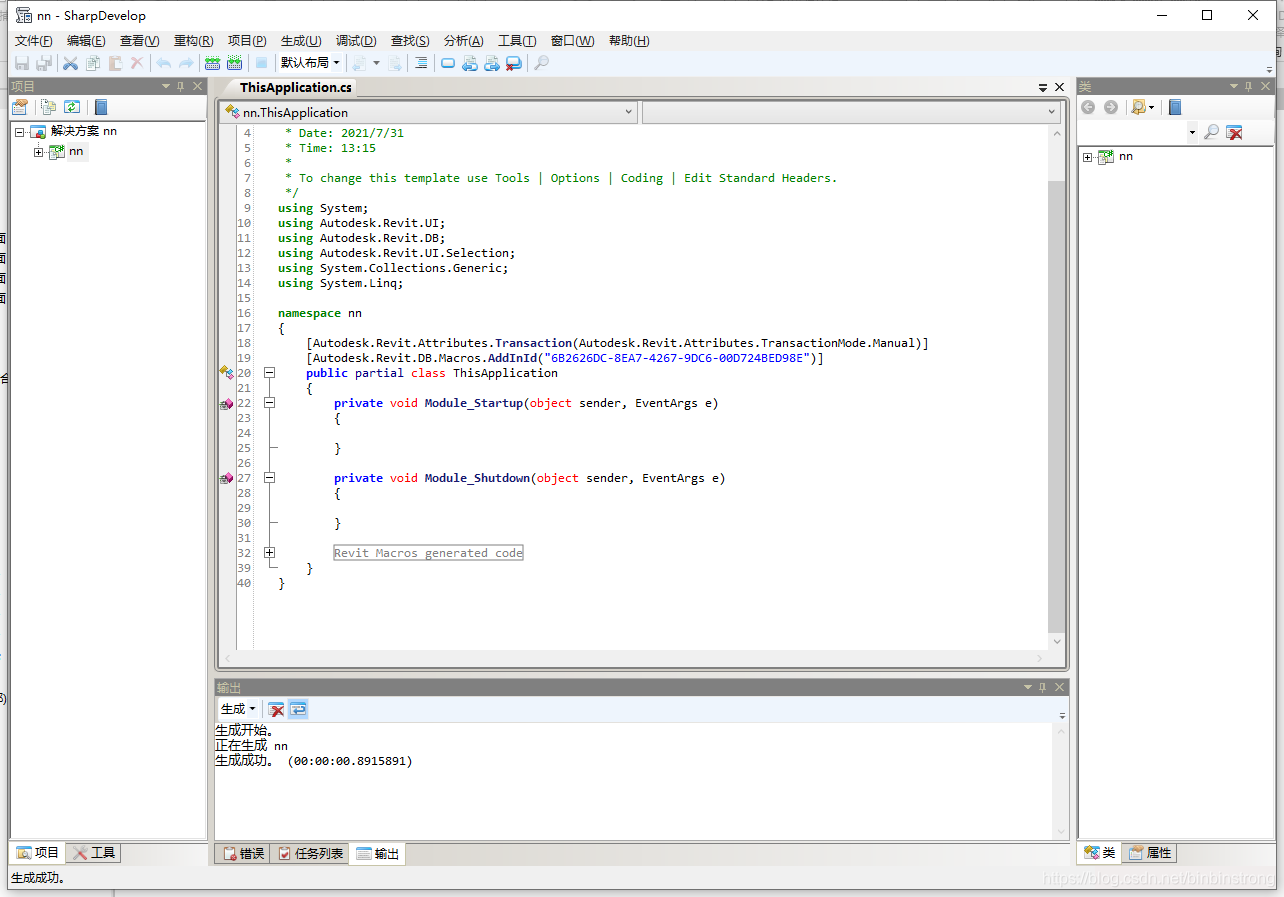Expand the nn project node in 项目 panel

coord(39,152)
